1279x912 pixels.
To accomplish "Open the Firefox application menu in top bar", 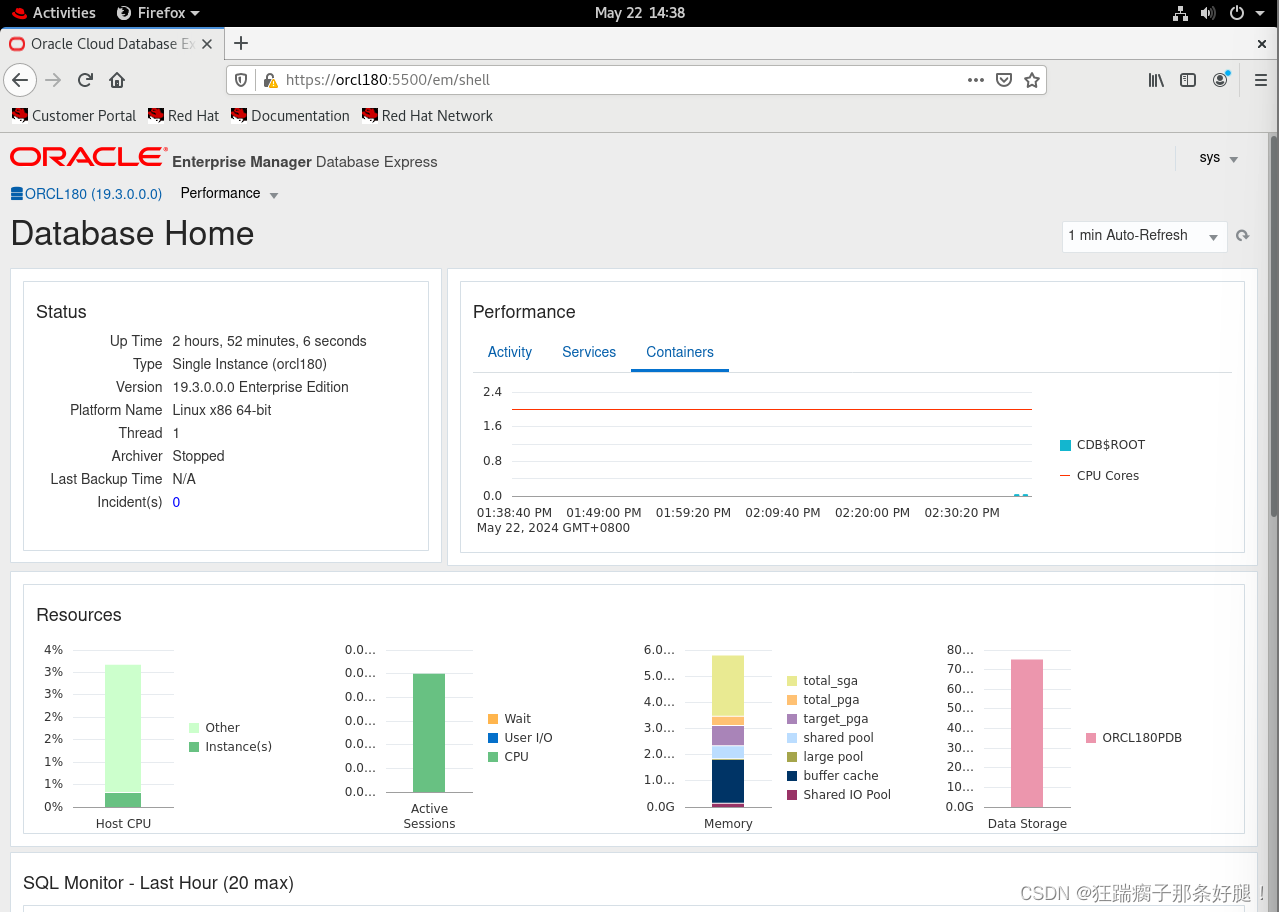I will (x=158, y=13).
